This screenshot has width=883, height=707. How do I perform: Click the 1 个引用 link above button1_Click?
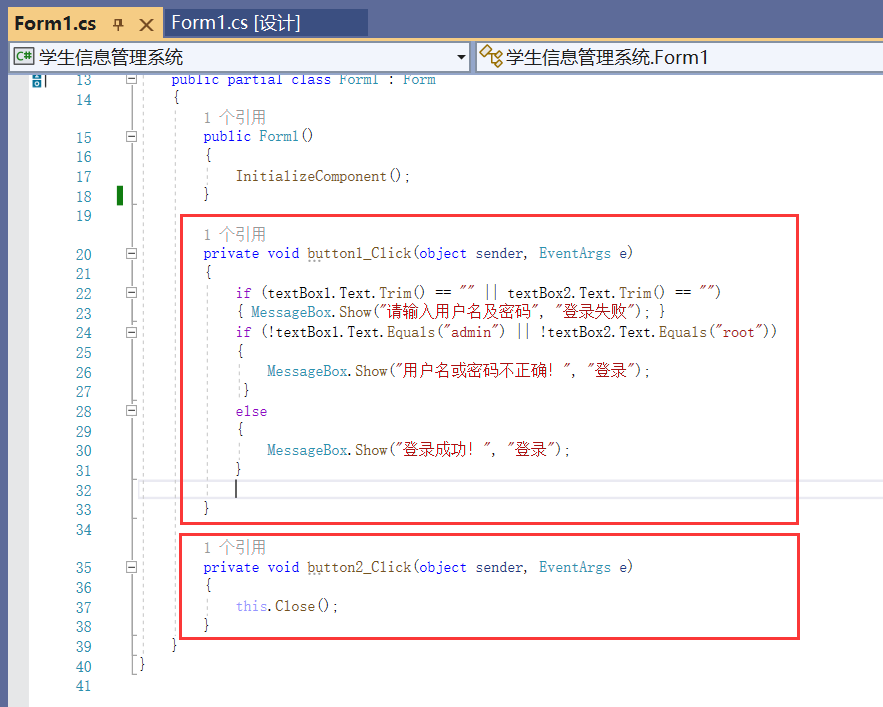click(x=234, y=234)
